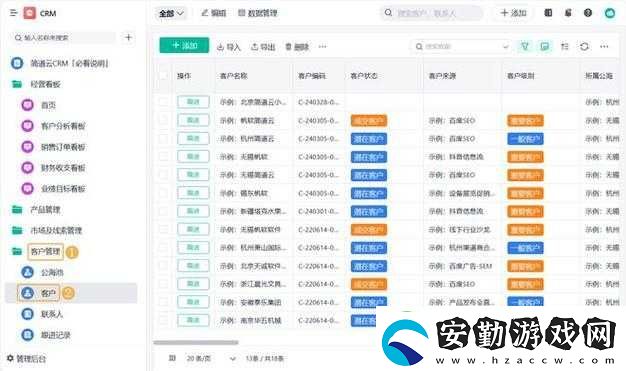The height and width of the screenshot is (371, 626).
Task: Open the sort and field settings icon
Action: [x=565, y=46]
